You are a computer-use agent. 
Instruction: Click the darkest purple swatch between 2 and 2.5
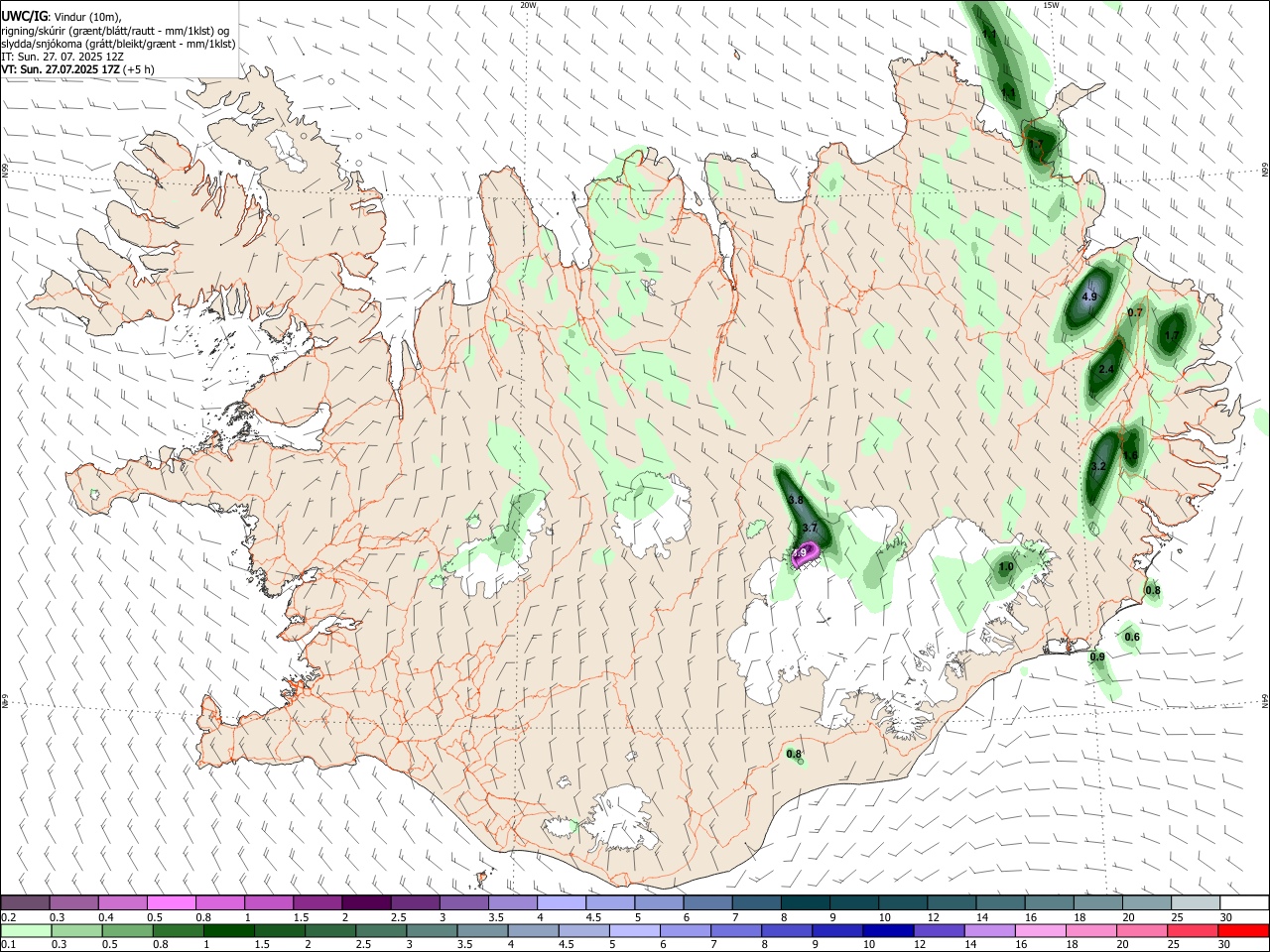pos(365,902)
